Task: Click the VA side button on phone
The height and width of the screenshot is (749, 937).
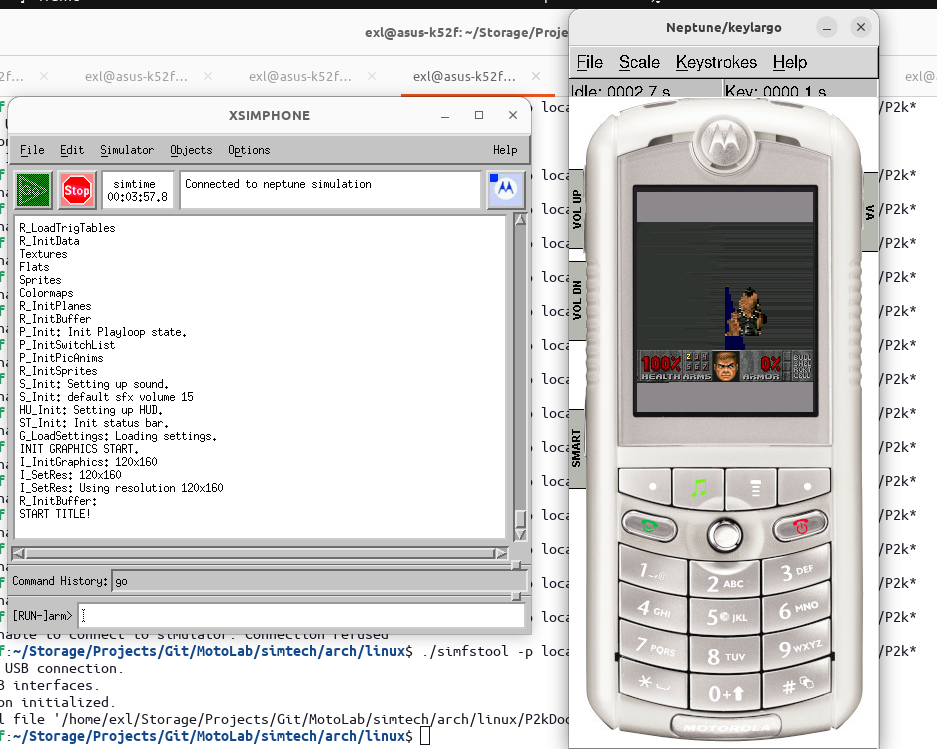Action: pos(870,212)
